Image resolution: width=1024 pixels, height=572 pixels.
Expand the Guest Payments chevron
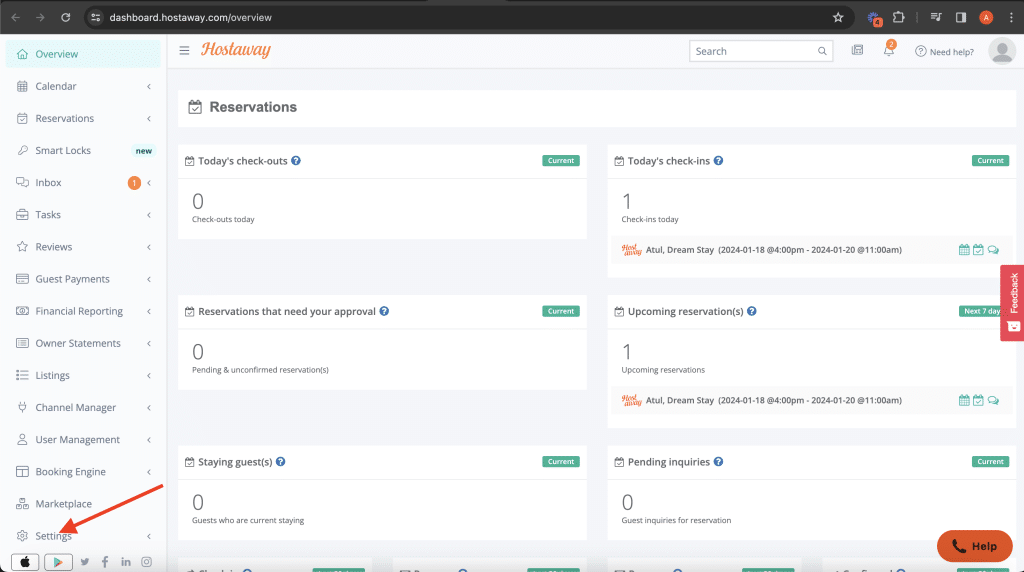pyautogui.click(x=149, y=279)
